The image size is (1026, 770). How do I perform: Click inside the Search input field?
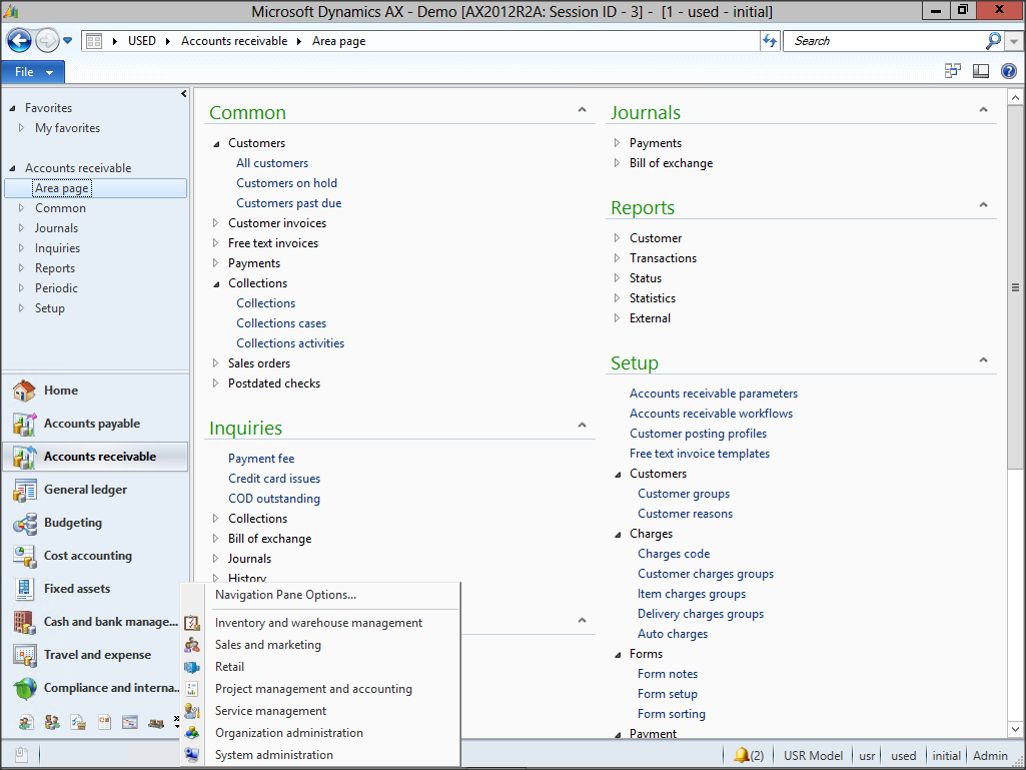[x=880, y=41]
